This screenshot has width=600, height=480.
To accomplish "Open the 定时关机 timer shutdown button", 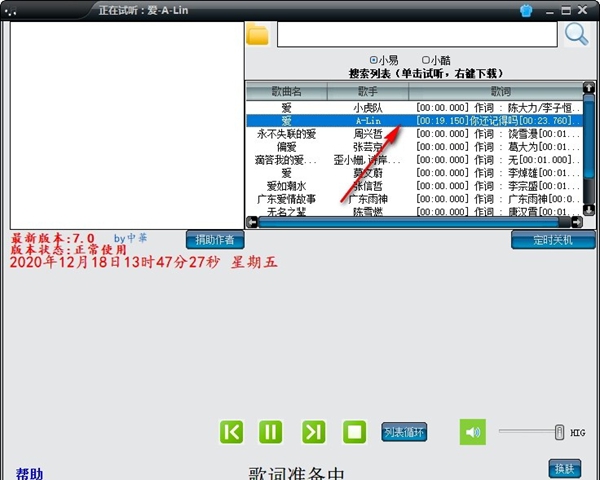I will [x=553, y=240].
